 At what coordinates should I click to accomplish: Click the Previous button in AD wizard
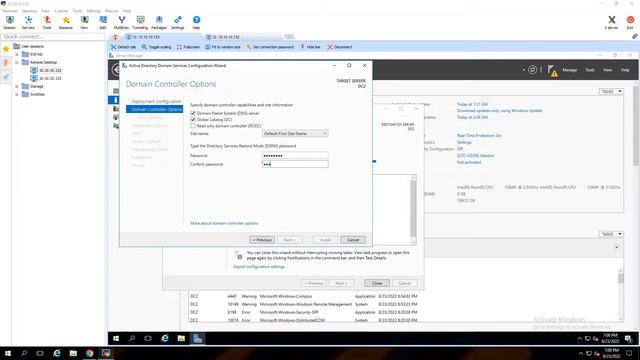click(x=262, y=240)
